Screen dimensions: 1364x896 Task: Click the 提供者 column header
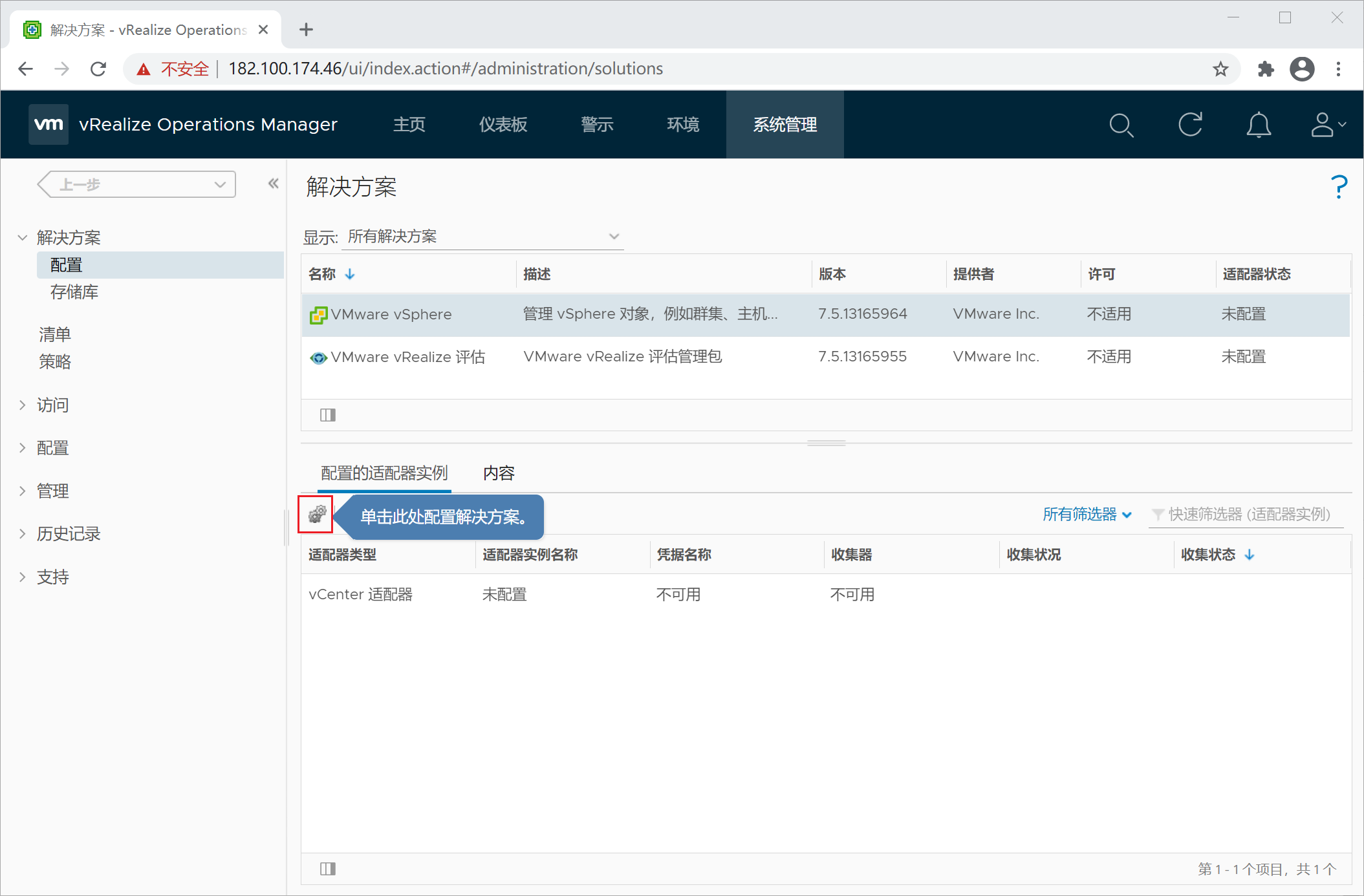click(974, 274)
